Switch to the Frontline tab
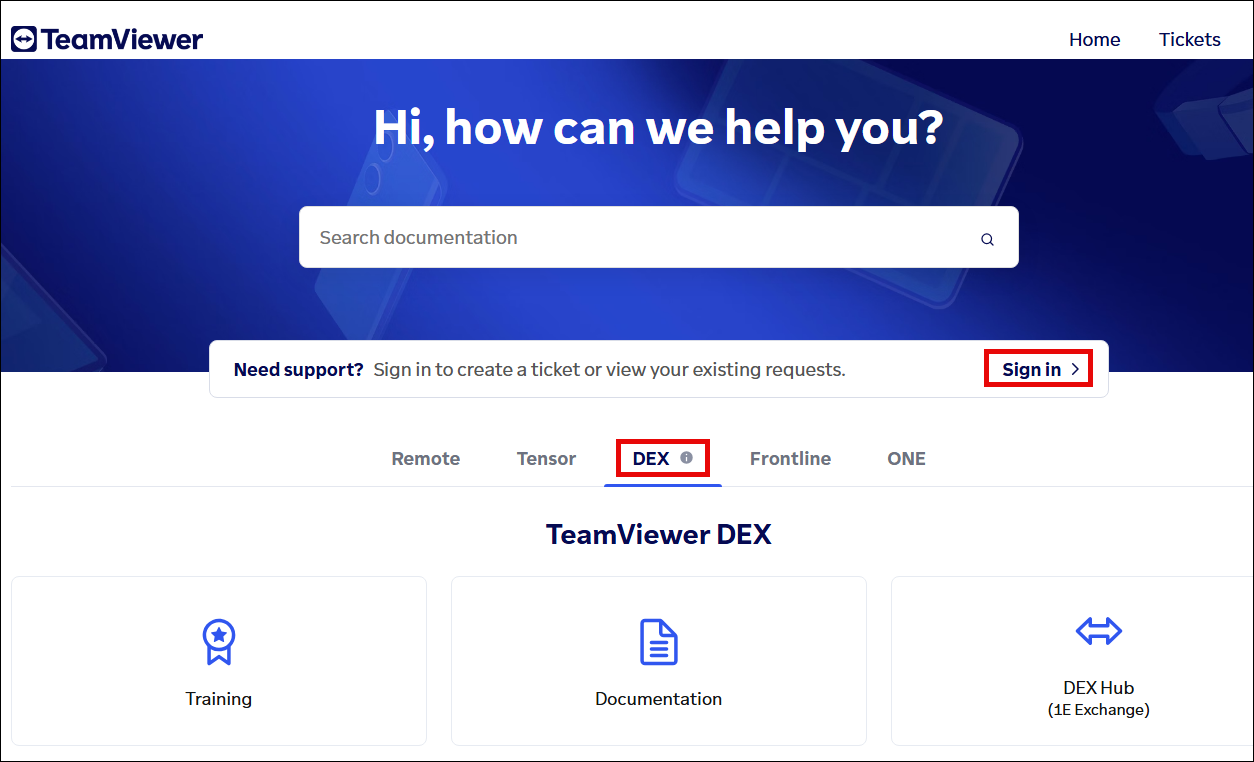 790,459
